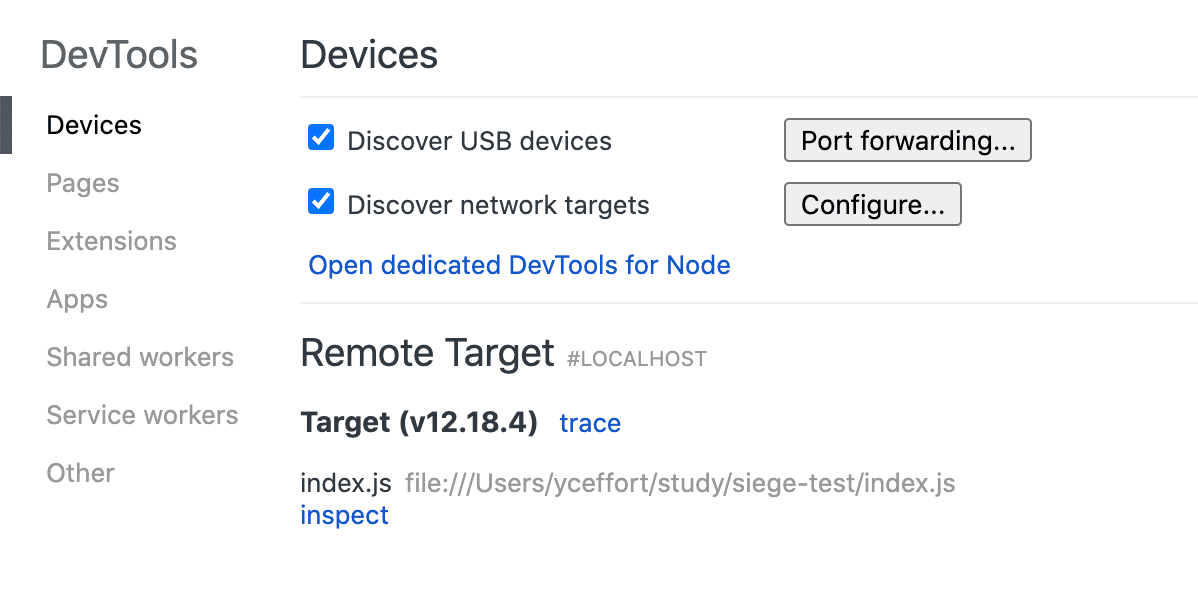Open dedicated DevTools for Node
Screen dimensions: 1198x592
click(x=519, y=265)
